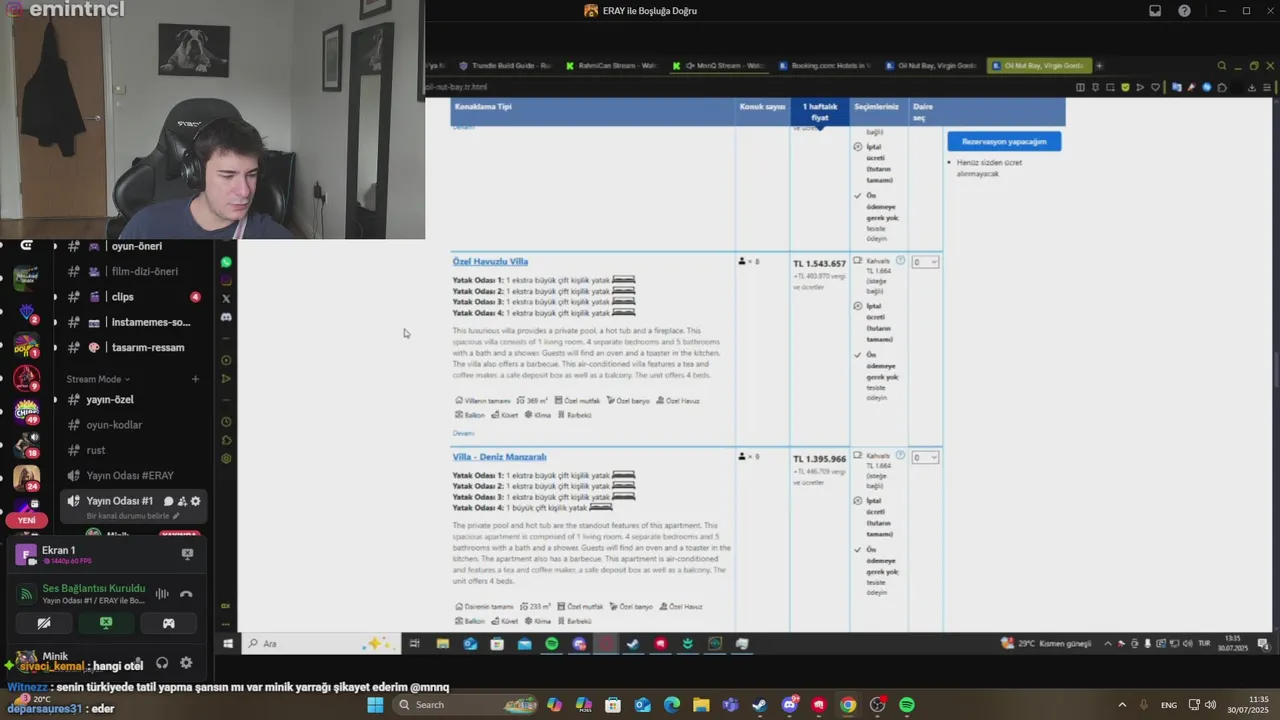The image size is (1280, 720).
Task: Click the inner Ara search box
Action: tap(320, 643)
